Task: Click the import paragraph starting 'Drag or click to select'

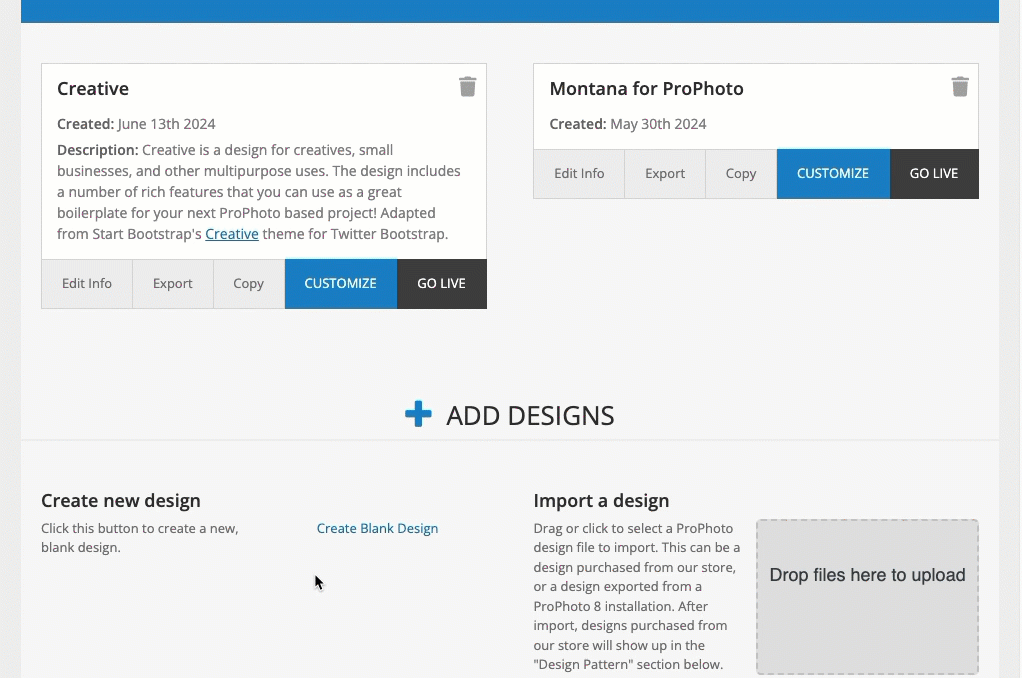Action: tap(637, 597)
